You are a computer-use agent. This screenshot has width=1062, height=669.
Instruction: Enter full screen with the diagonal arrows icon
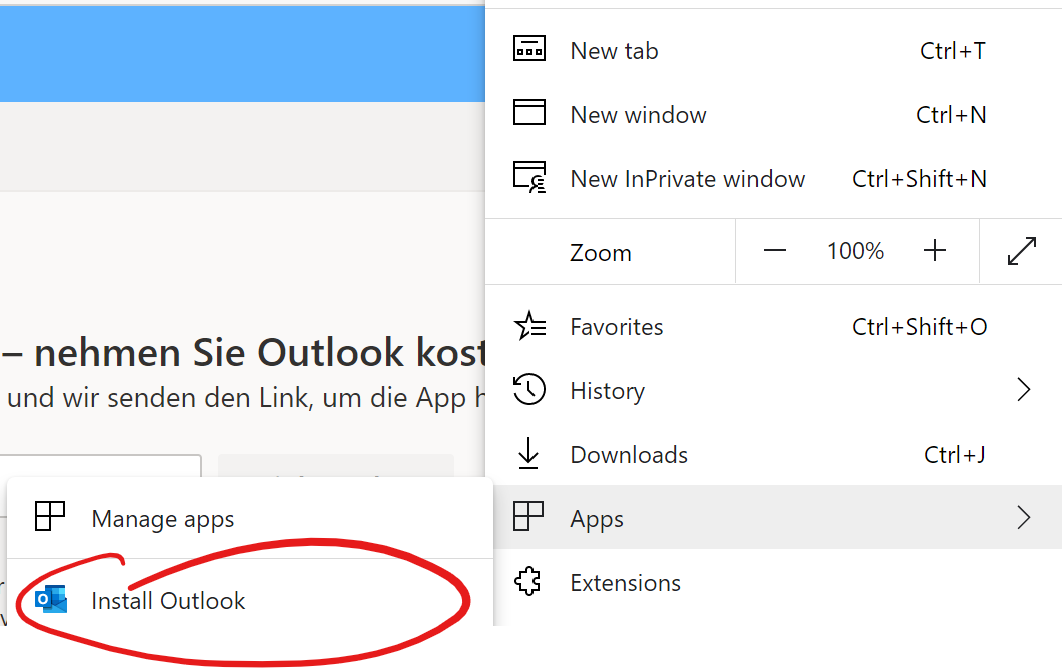[x=1021, y=251]
